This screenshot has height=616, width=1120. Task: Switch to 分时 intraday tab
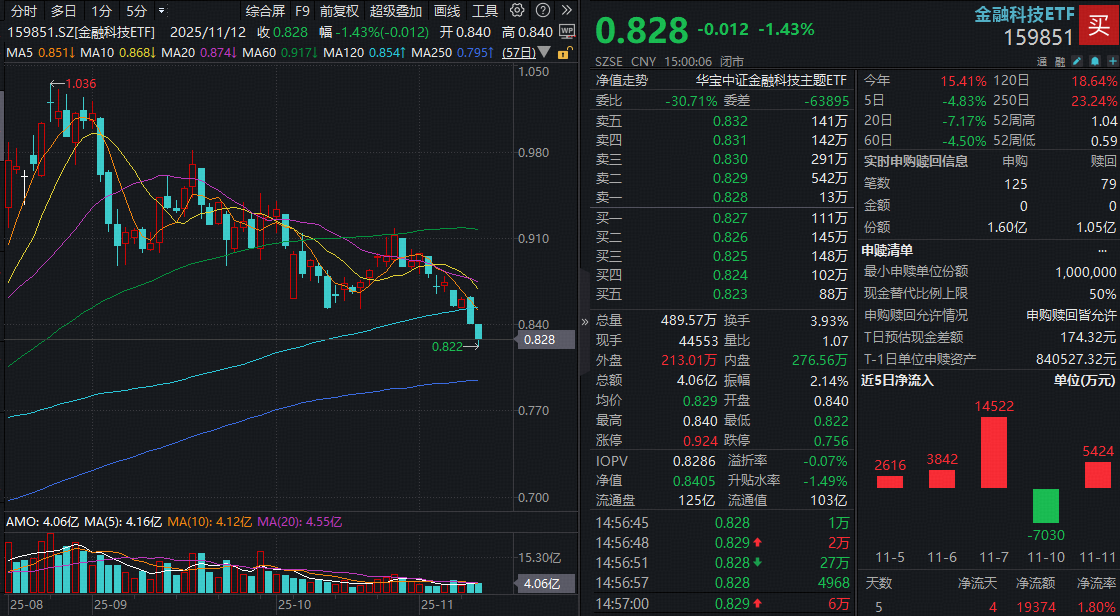click(24, 11)
